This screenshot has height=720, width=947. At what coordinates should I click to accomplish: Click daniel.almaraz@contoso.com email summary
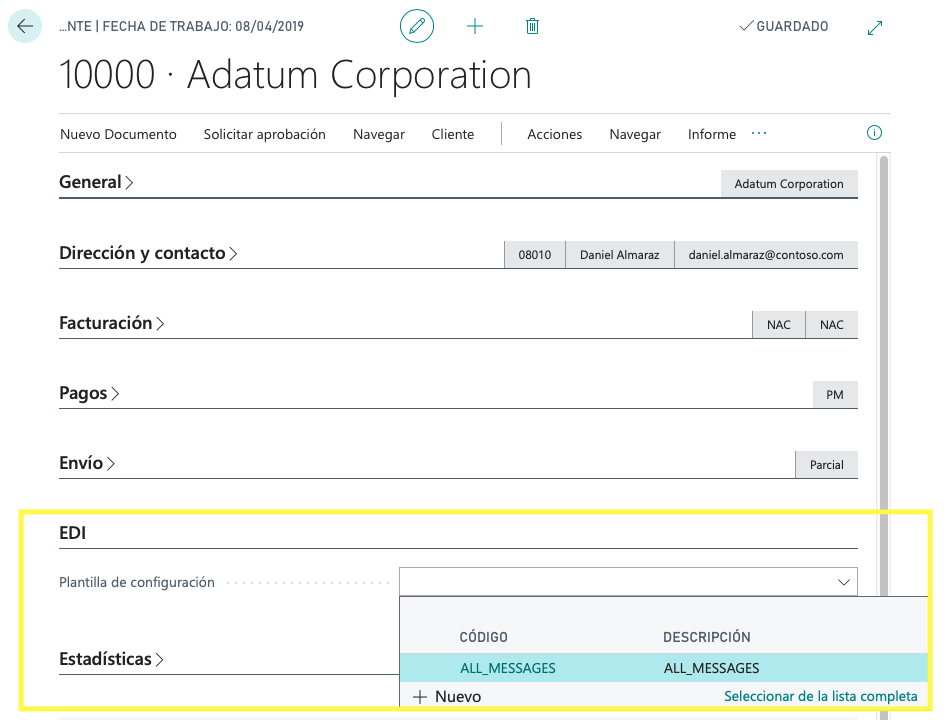766,255
